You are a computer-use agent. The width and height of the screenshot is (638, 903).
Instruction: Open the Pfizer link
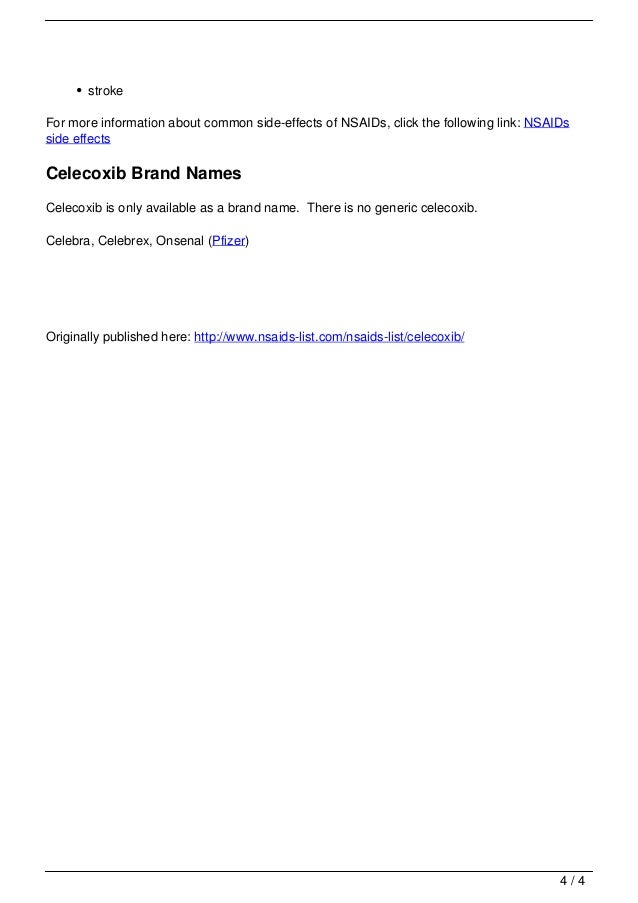point(229,241)
